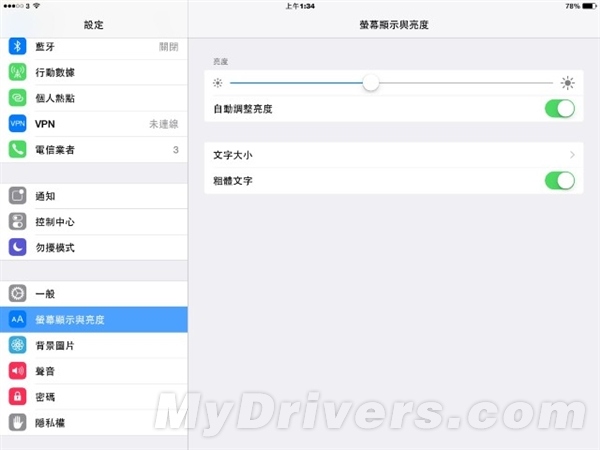Click the unfilled brightness track
The image size is (600, 450).
click(x=466, y=83)
